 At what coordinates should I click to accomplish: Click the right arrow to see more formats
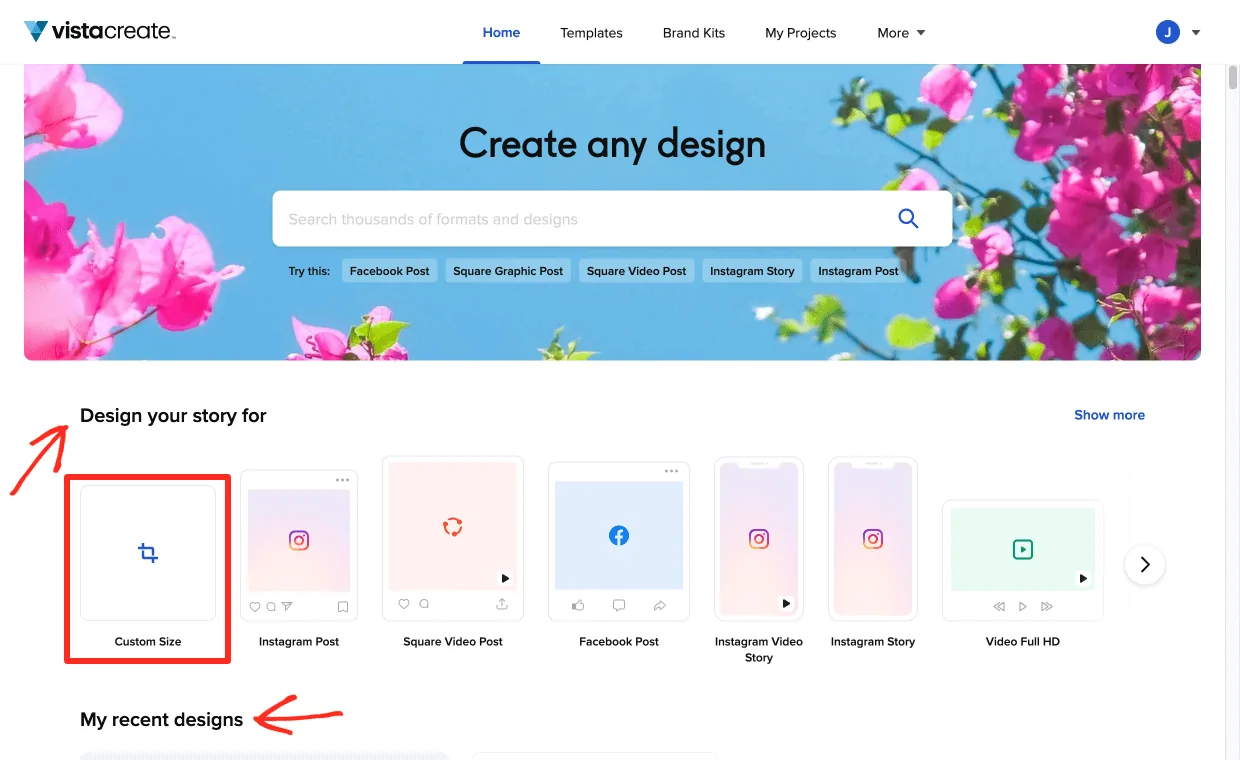[1144, 565]
